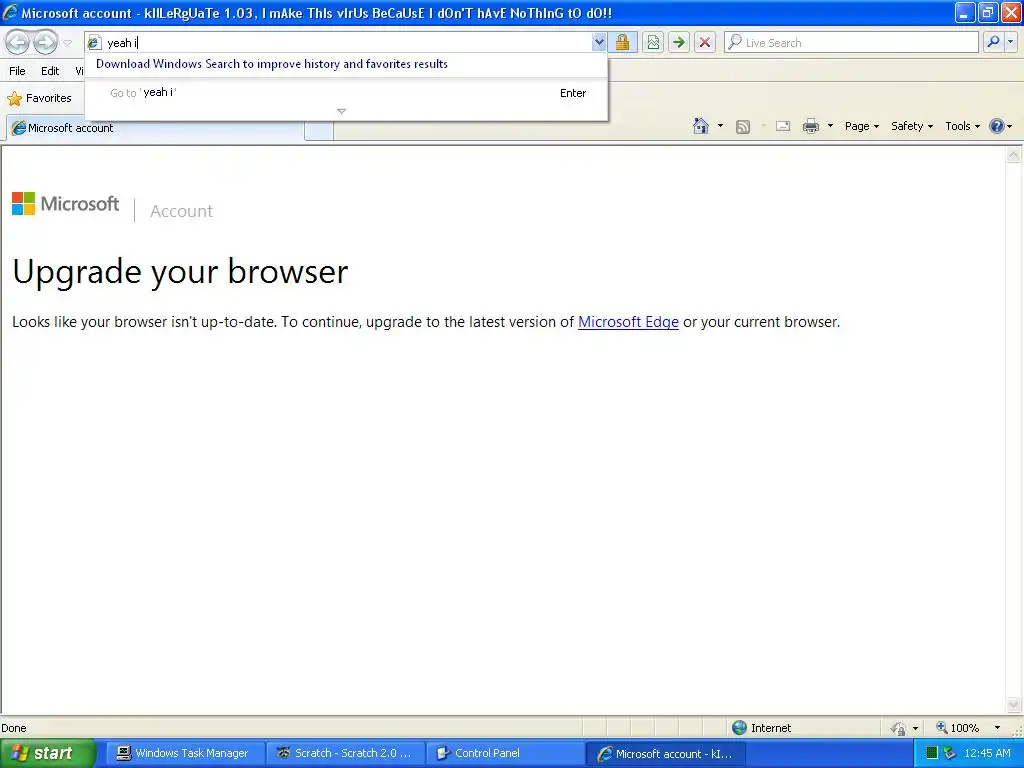
Task: Select the Microsoft account tab
Action: click(155, 128)
